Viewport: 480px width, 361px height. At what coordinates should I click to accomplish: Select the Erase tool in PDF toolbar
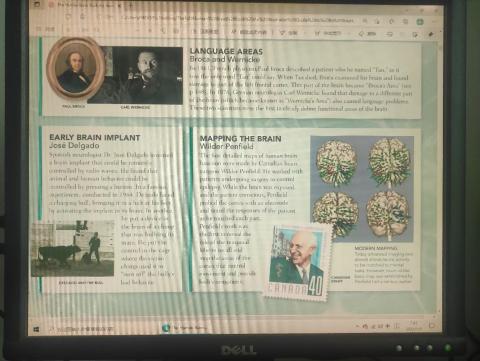(x=366, y=34)
